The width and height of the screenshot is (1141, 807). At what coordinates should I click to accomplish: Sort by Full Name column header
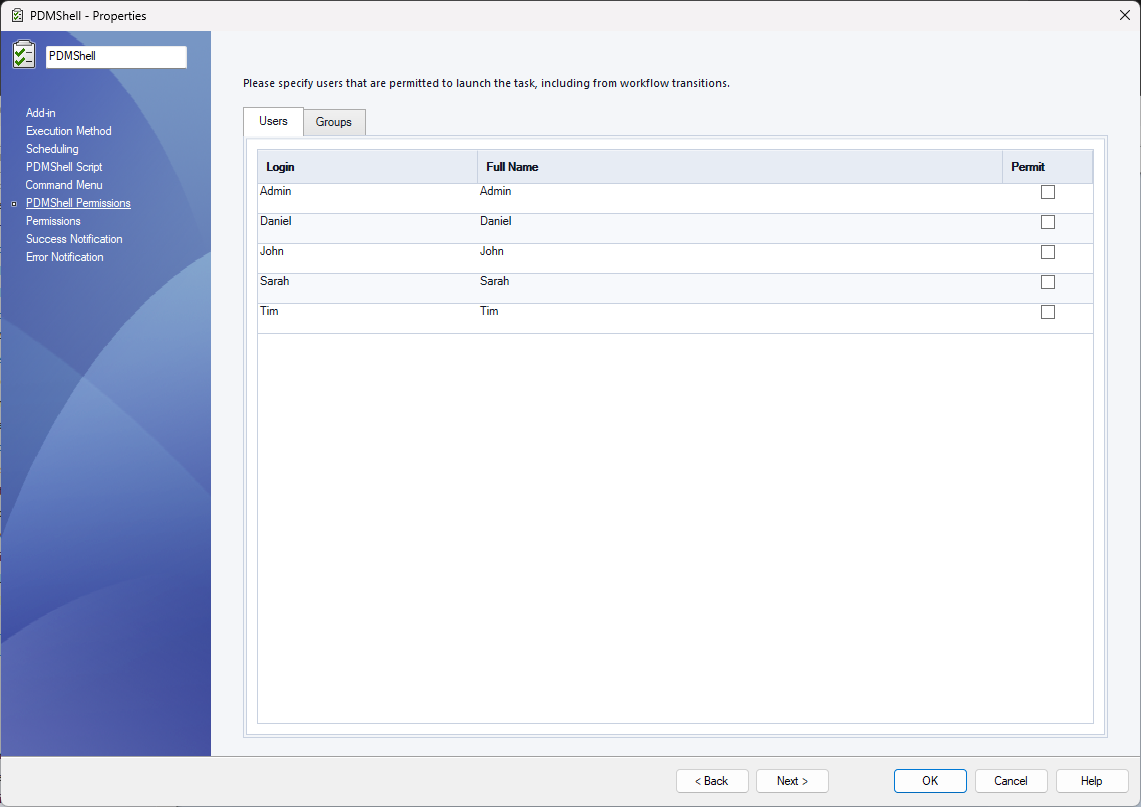coord(740,167)
